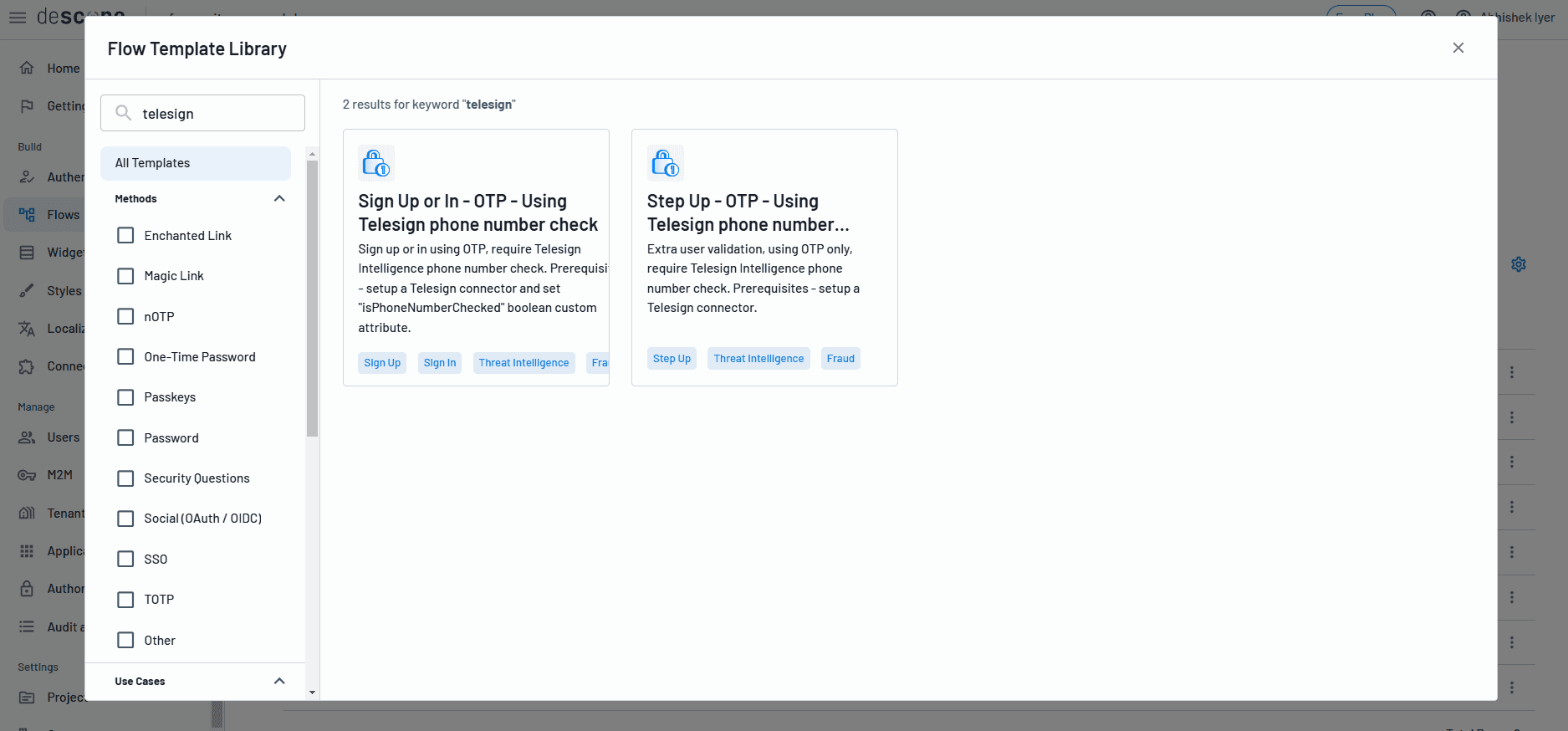Enable the Enchanted Link checkbox
Screen dimensions: 1568x731
(x=125, y=236)
